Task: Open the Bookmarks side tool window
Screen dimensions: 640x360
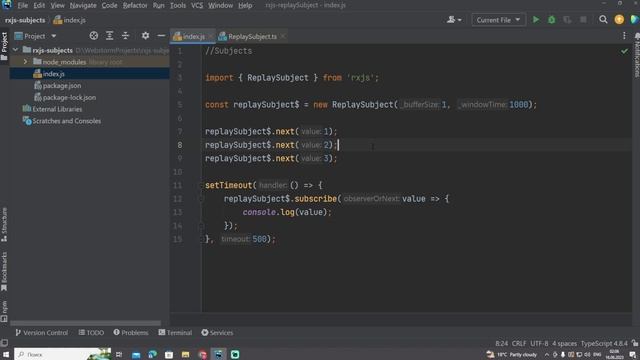Action: coord(4,271)
